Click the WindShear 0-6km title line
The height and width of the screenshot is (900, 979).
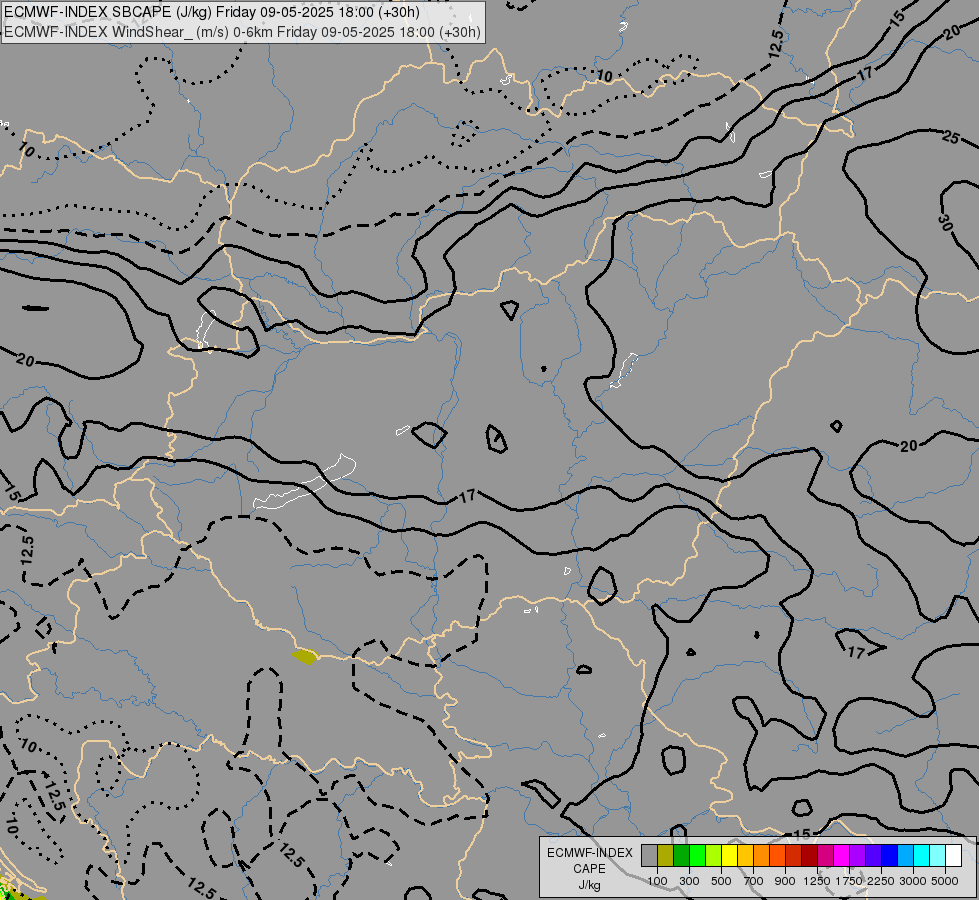click(242, 32)
